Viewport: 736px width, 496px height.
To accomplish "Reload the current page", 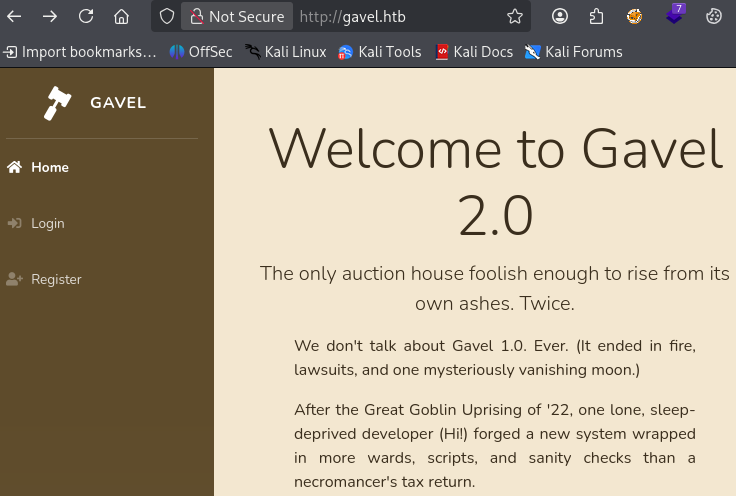I will [x=86, y=16].
